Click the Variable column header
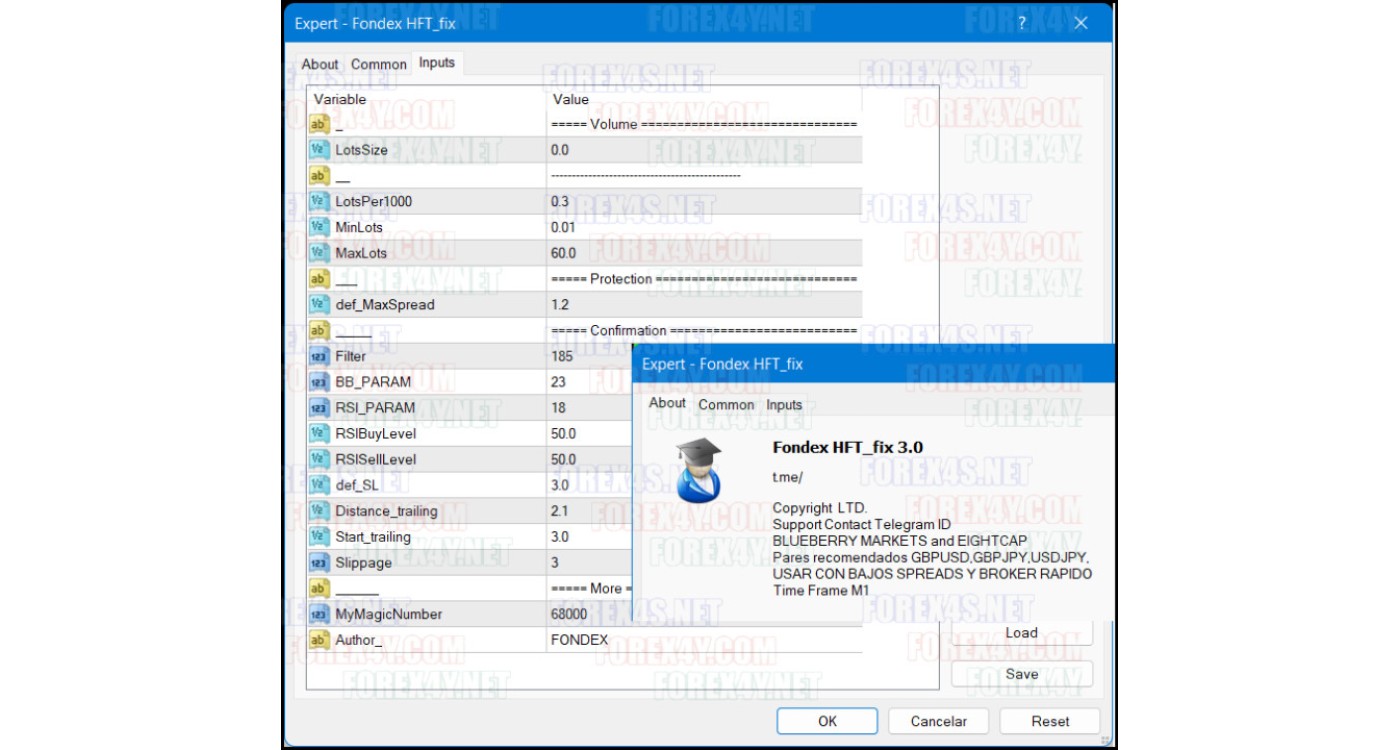 (x=340, y=99)
